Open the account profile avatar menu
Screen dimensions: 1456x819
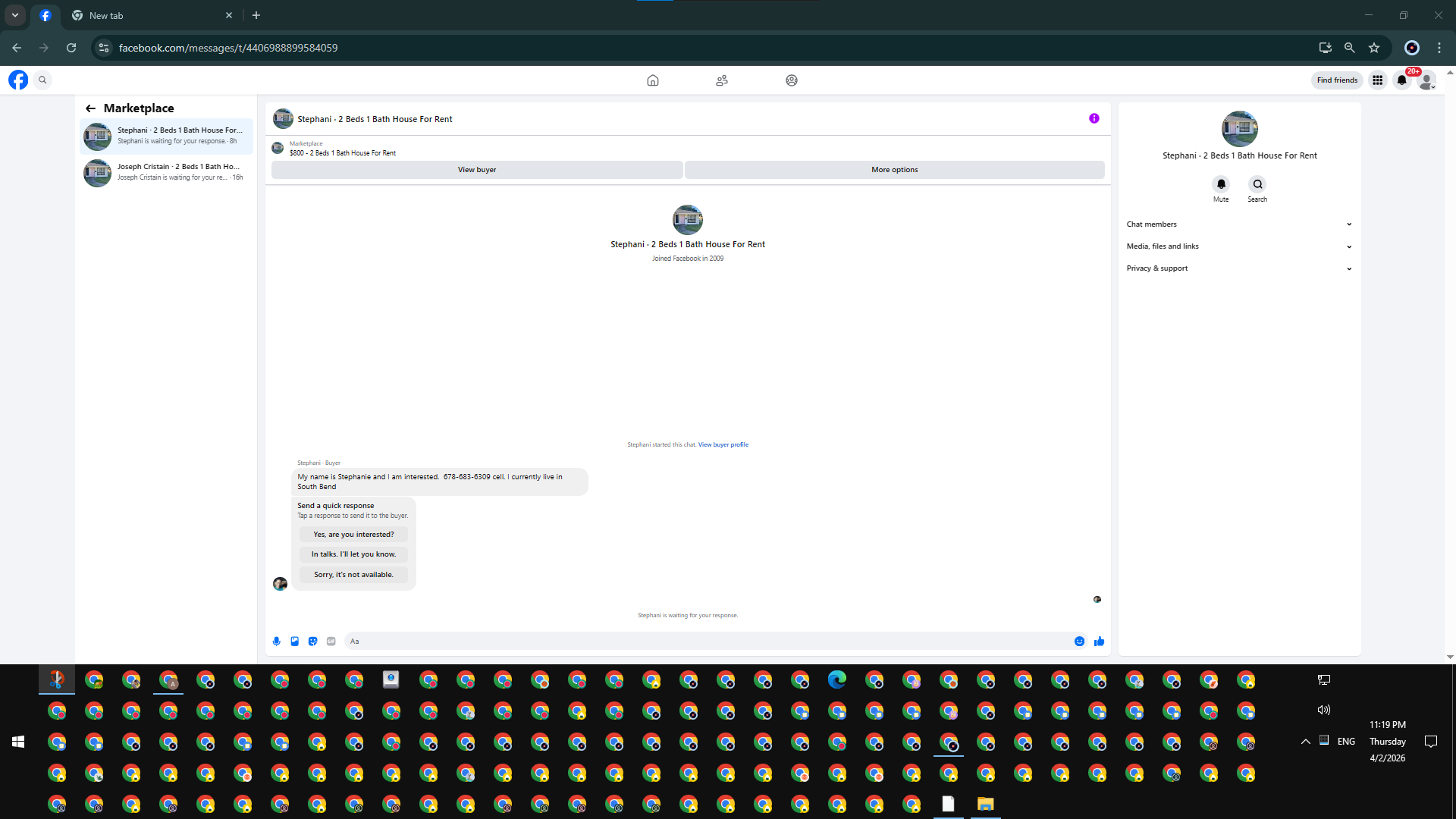1426,80
